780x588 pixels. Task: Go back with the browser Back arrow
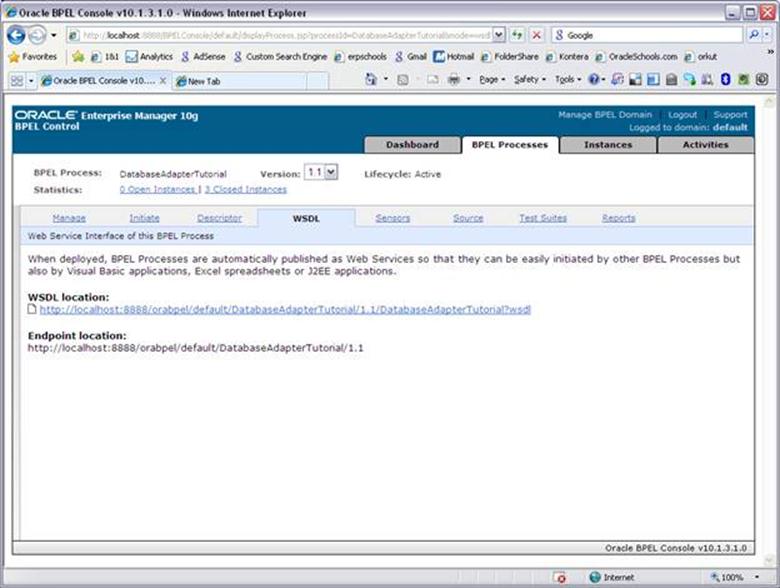click(16, 35)
